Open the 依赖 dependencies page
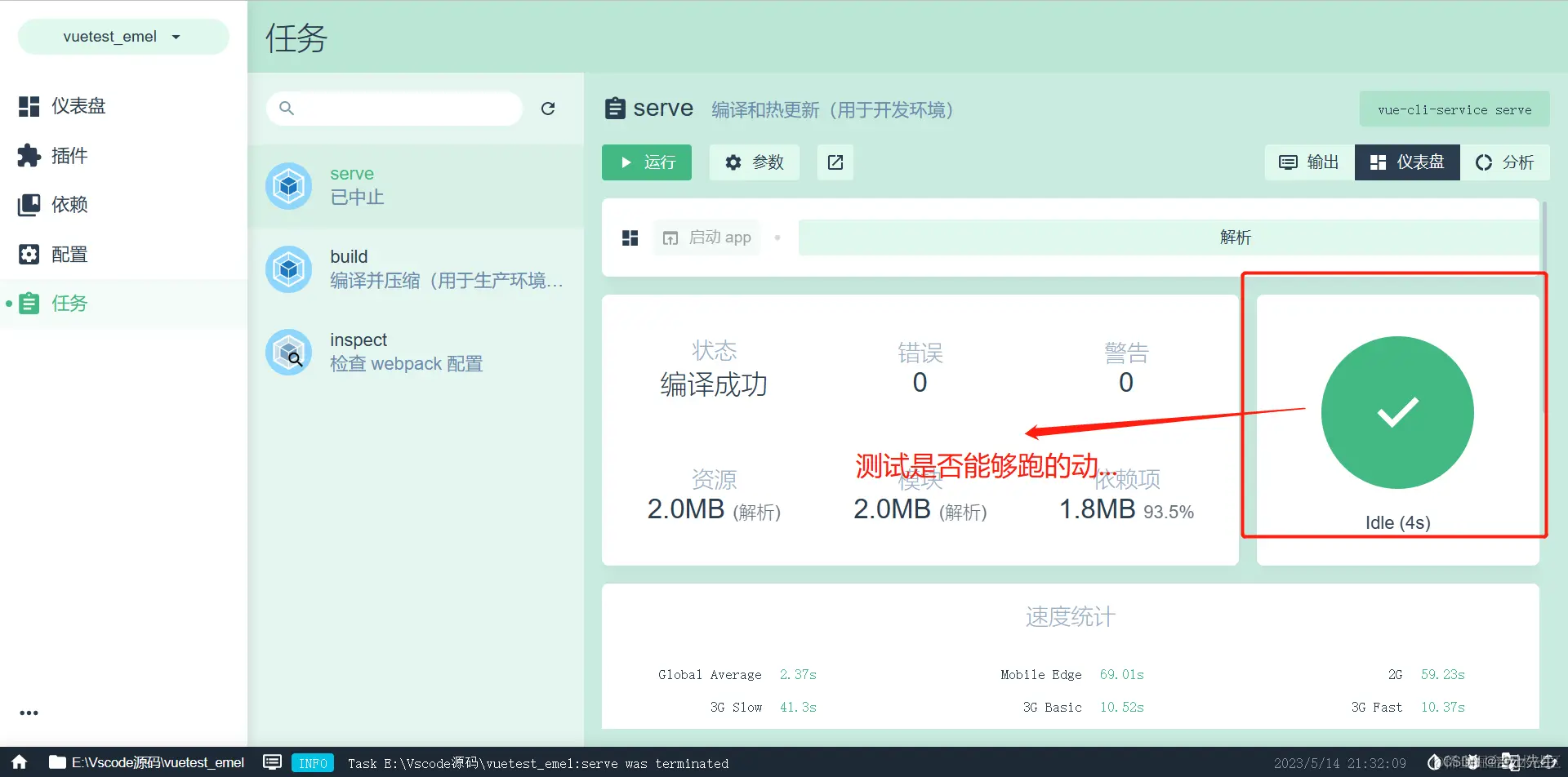1568x777 pixels. (69, 204)
